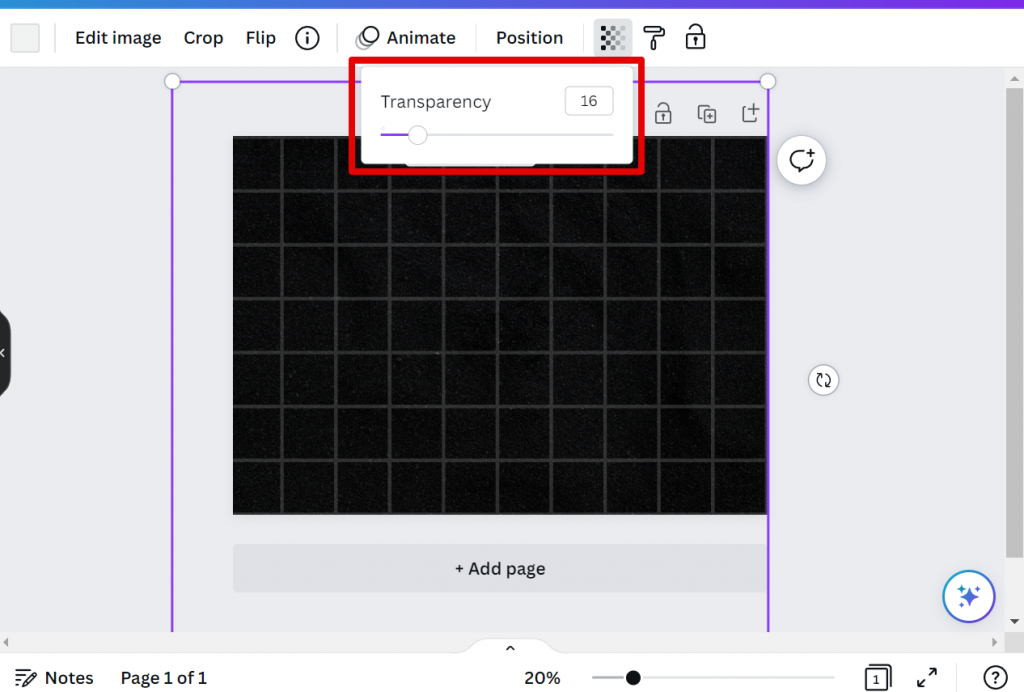This screenshot has height=692, width=1024.
Task: Toggle the element lock in the toolbar
Action: pyautogui.click(x=695, y=37)
